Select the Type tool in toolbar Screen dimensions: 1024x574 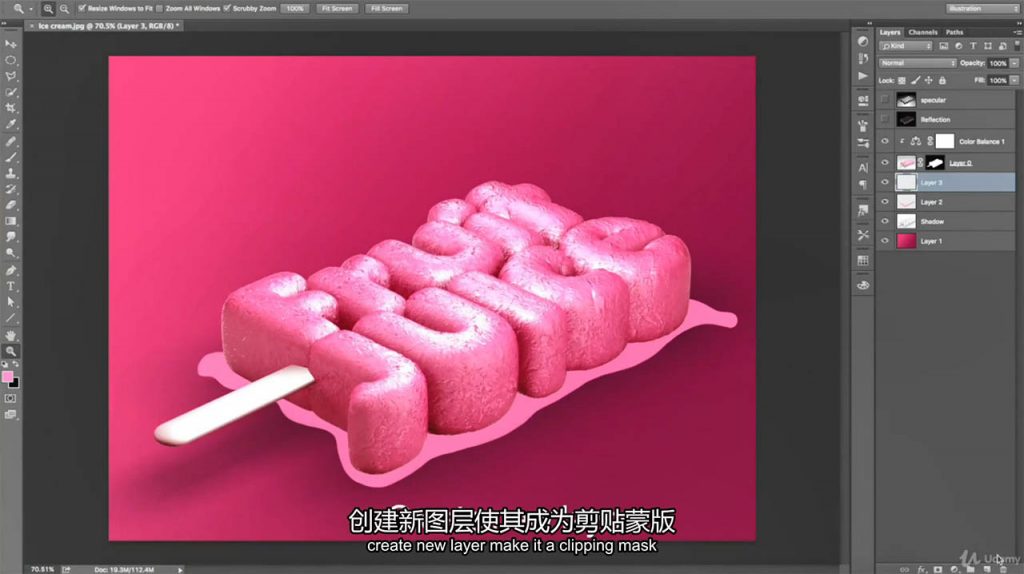pyautogui.click(x=11, y=286)
